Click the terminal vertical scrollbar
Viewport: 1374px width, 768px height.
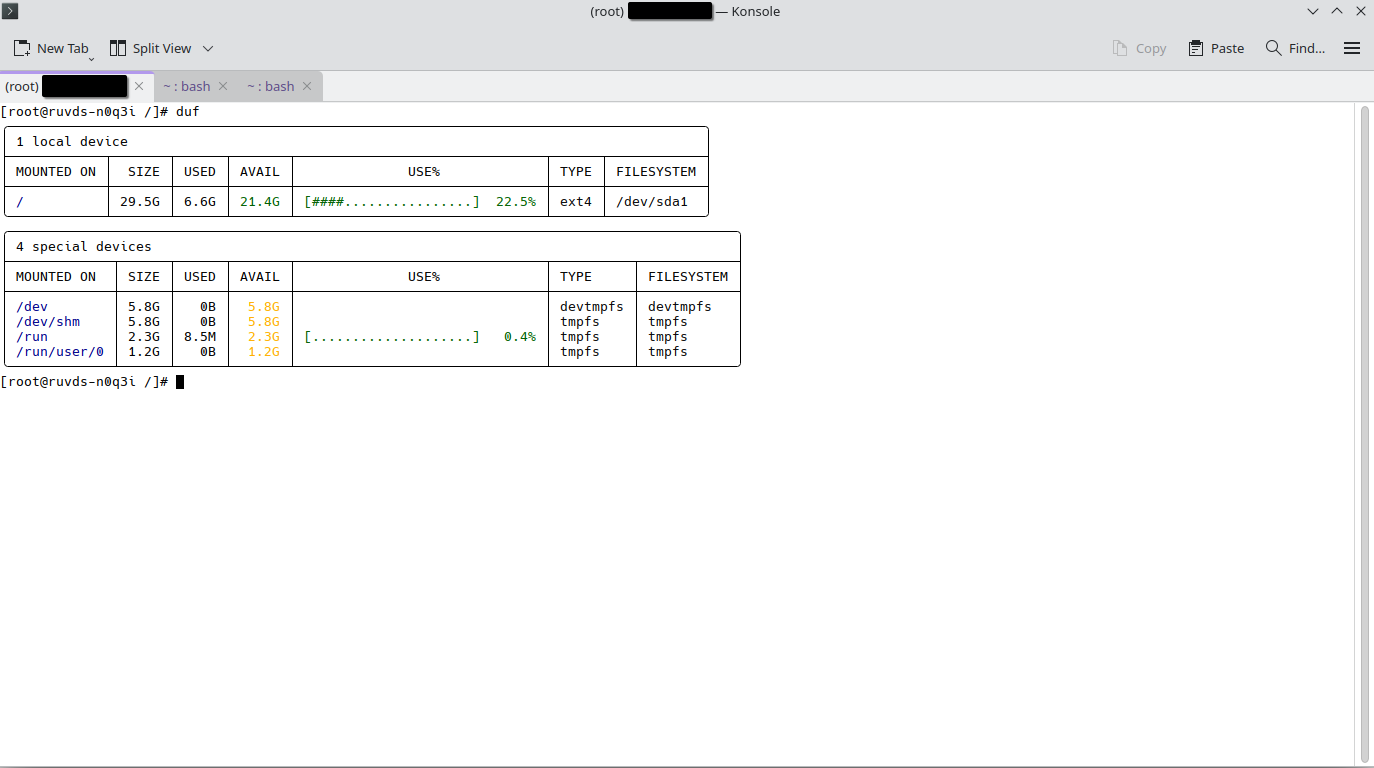coord(1365,434)
